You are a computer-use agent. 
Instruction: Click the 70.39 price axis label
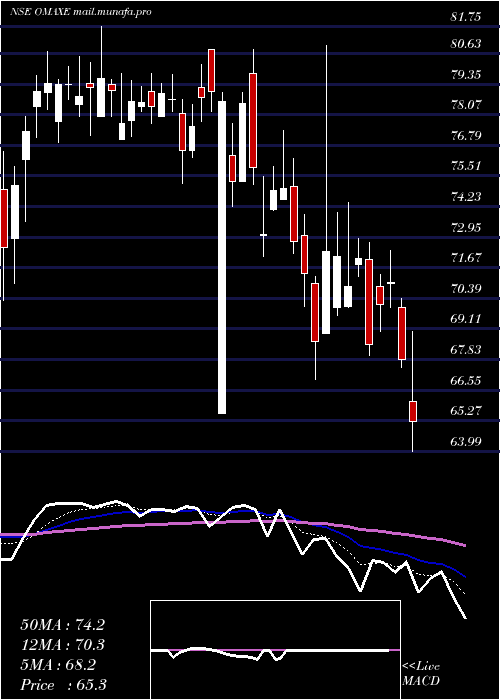pos(466,288)
